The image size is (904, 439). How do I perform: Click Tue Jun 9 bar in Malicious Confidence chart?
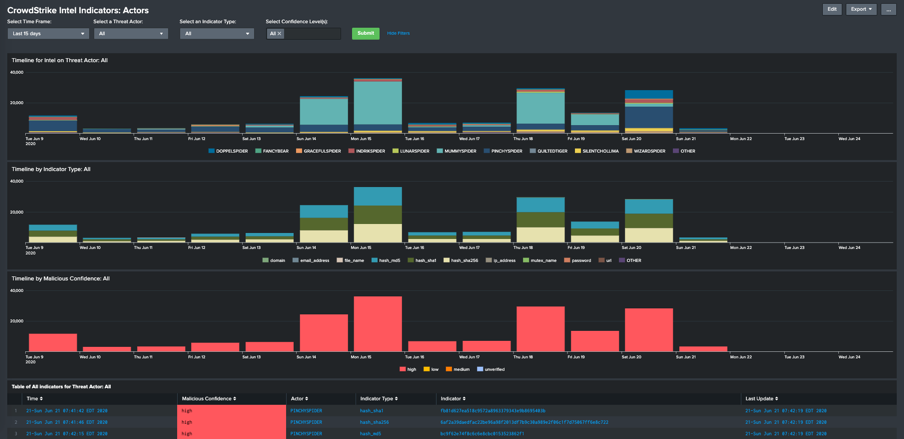(x=52, y=342)
